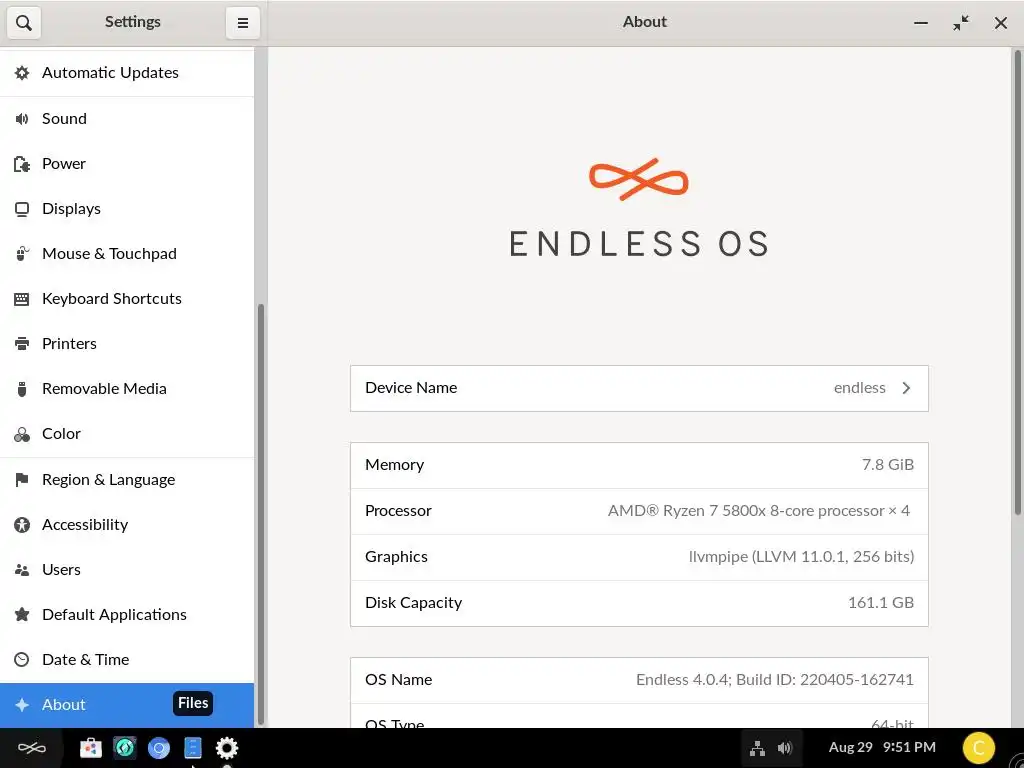This screenshot has height=768, width=1024.
Task: Open the Printers panel
Action: tap(127, 344)
